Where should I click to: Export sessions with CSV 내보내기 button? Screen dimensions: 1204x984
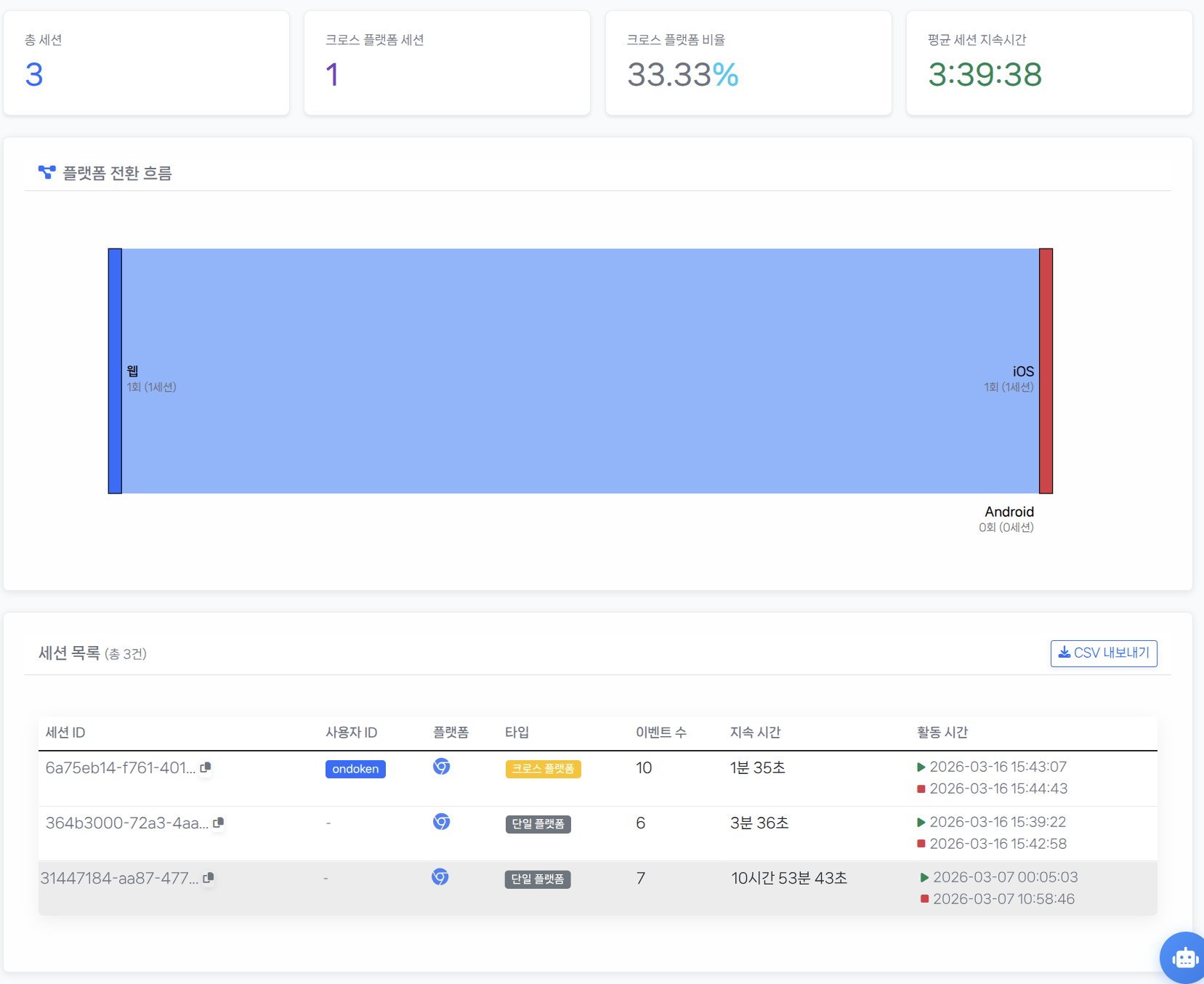pyautogui.click(x=1103, y=653)
